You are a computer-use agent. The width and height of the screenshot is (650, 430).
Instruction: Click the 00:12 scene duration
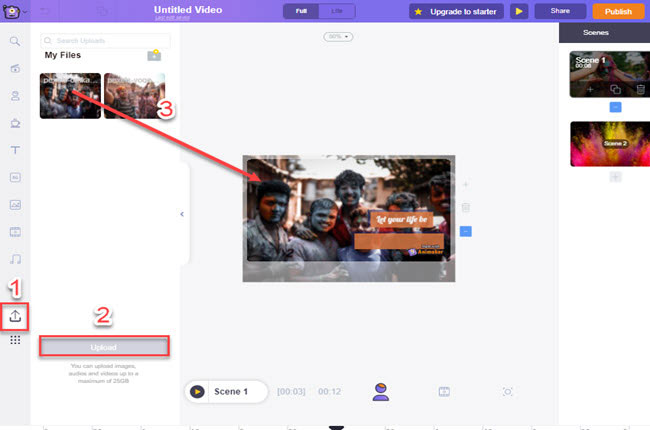click(x=330, y=391)
